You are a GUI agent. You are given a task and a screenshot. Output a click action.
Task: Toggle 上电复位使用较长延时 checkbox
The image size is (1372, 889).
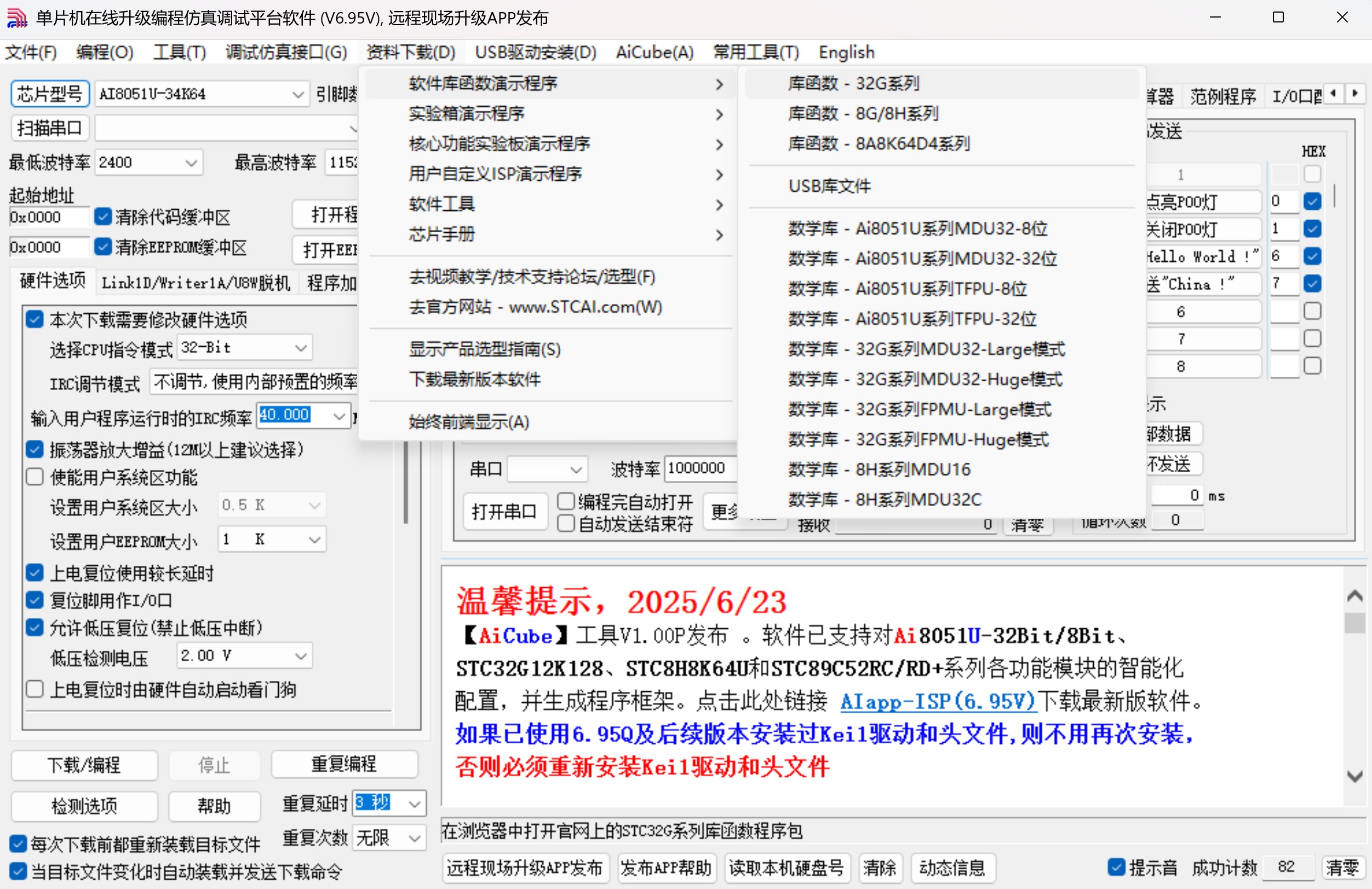tap(35, 572)
